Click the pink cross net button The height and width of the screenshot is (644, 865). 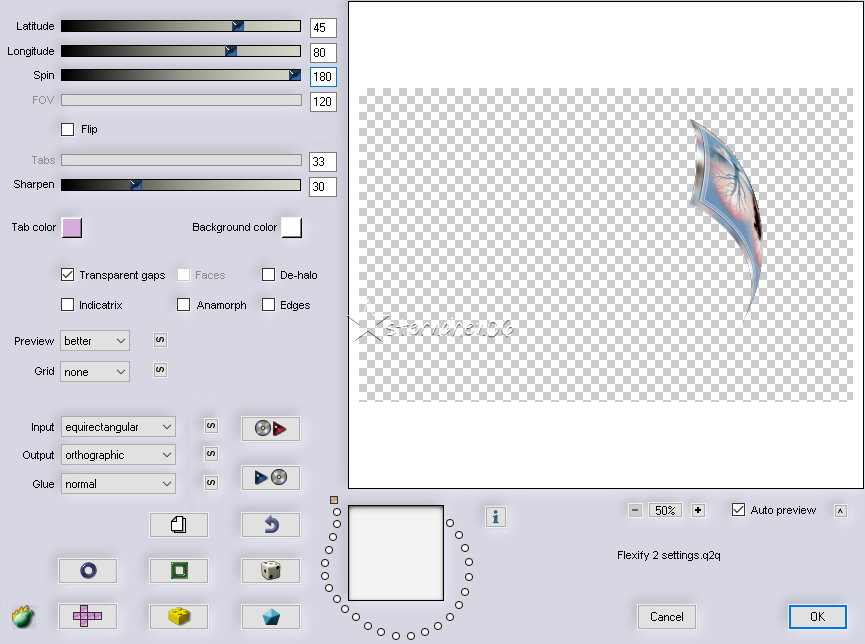87,616
